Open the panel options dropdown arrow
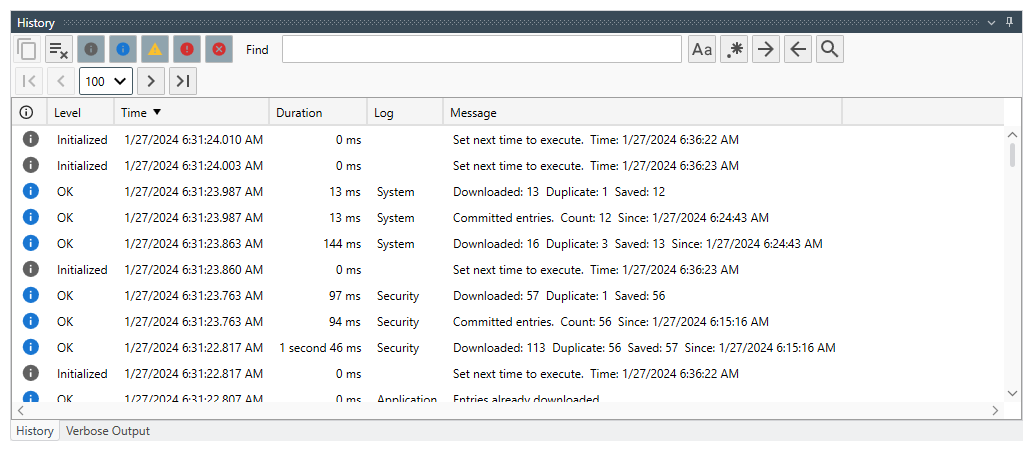This screenshot has height=451, width=1033. (x=992, y=22)
